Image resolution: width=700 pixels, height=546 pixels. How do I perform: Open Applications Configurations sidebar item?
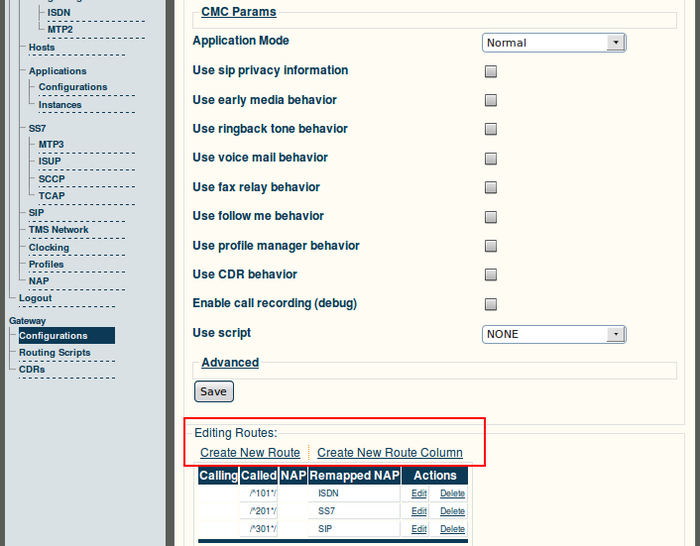(73, 87)
